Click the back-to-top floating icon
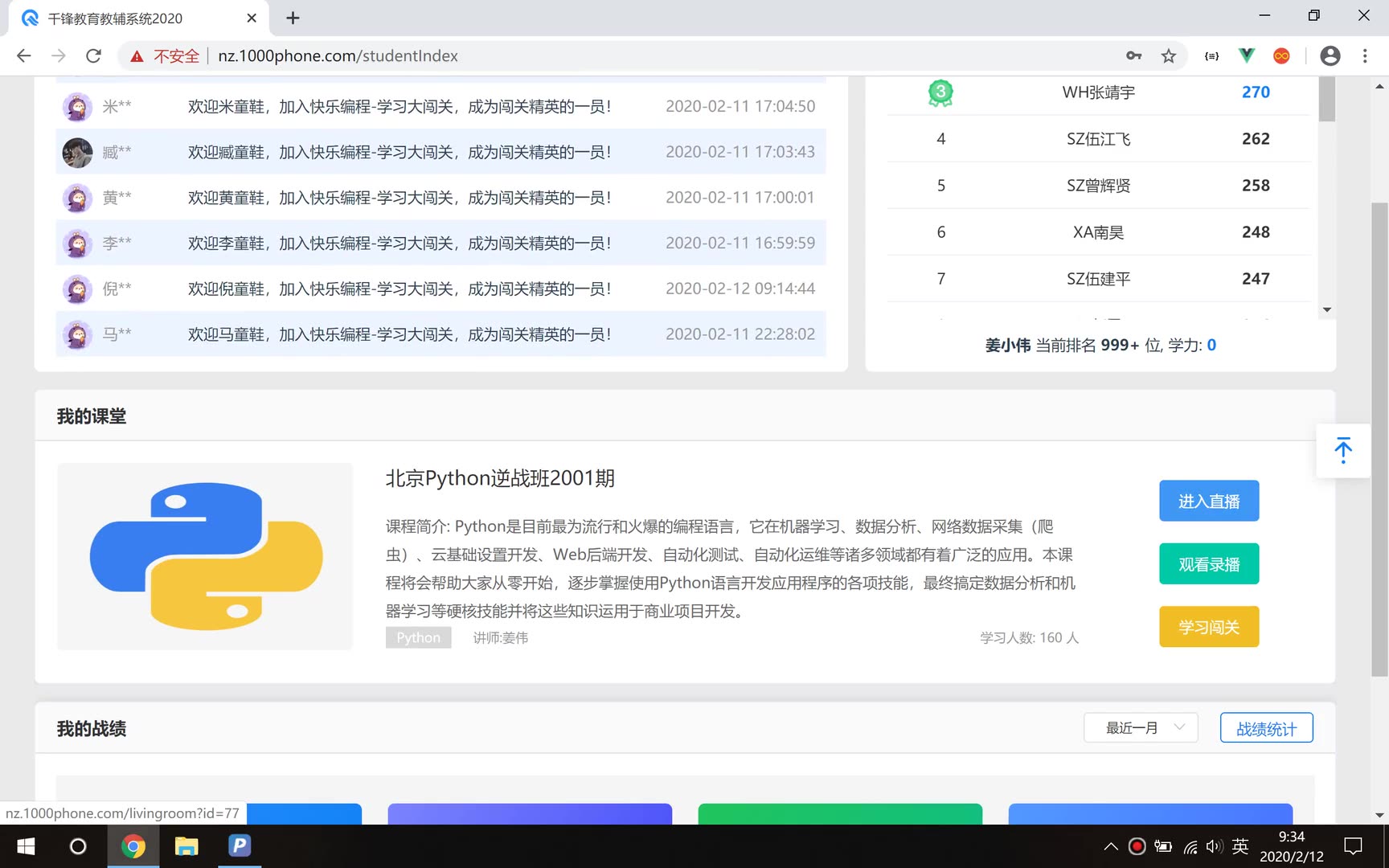 [x=1342, y=450]
